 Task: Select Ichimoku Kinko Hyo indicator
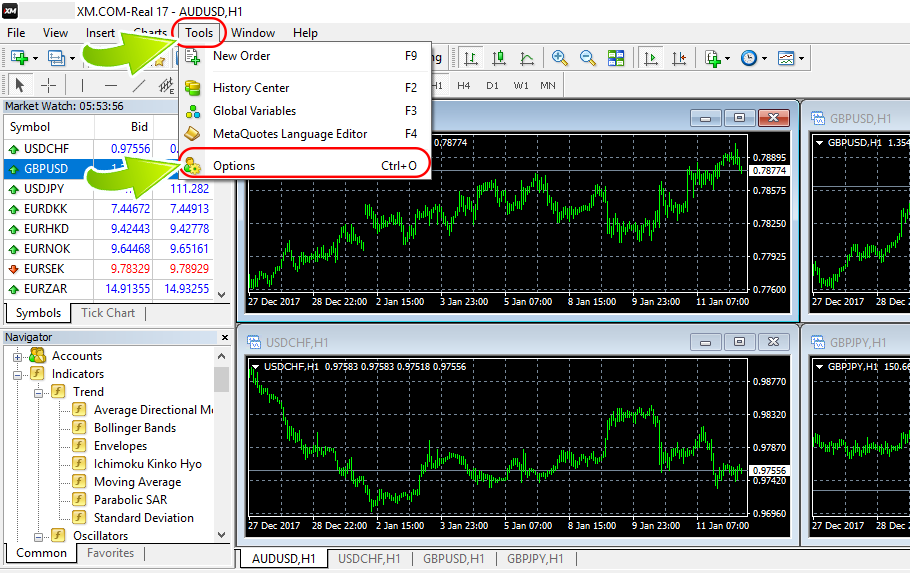(148, 464)
